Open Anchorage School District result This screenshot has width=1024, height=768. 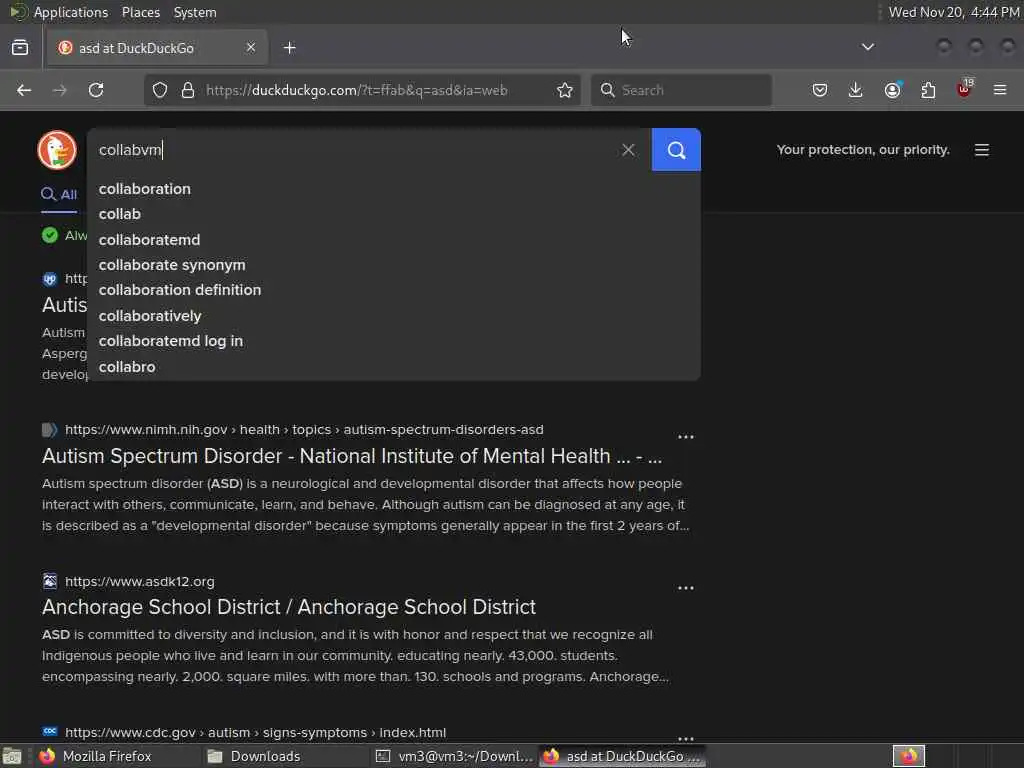pos(289,607)
